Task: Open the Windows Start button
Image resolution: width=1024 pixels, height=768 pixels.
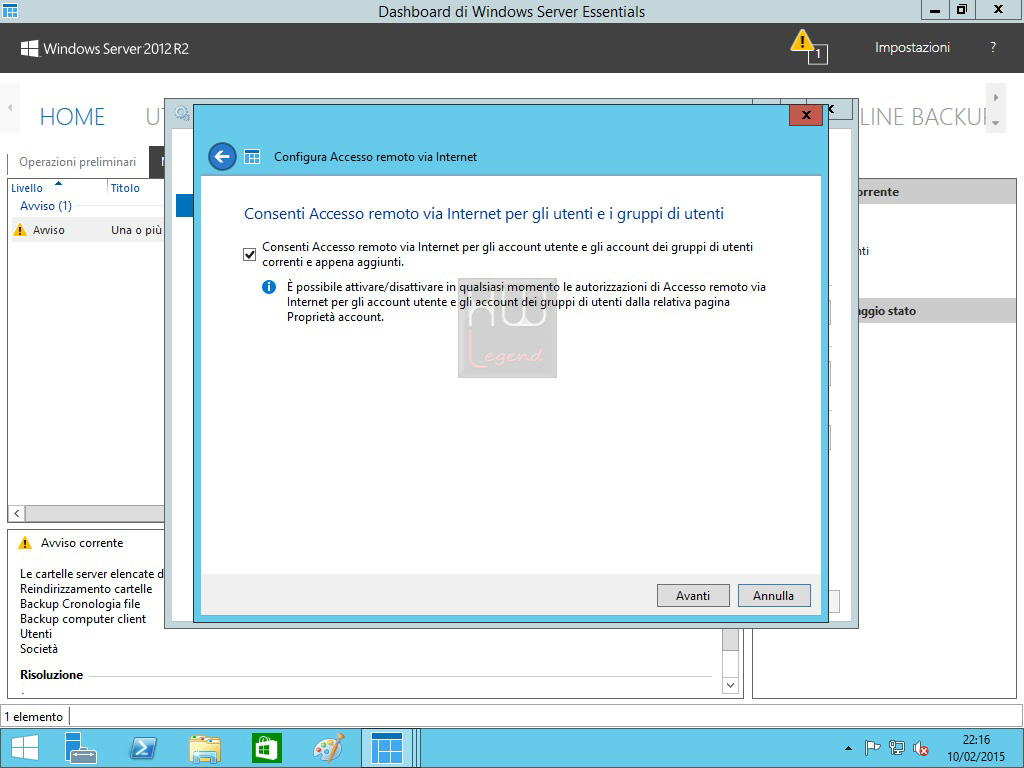Action: [x=25, y=748]
